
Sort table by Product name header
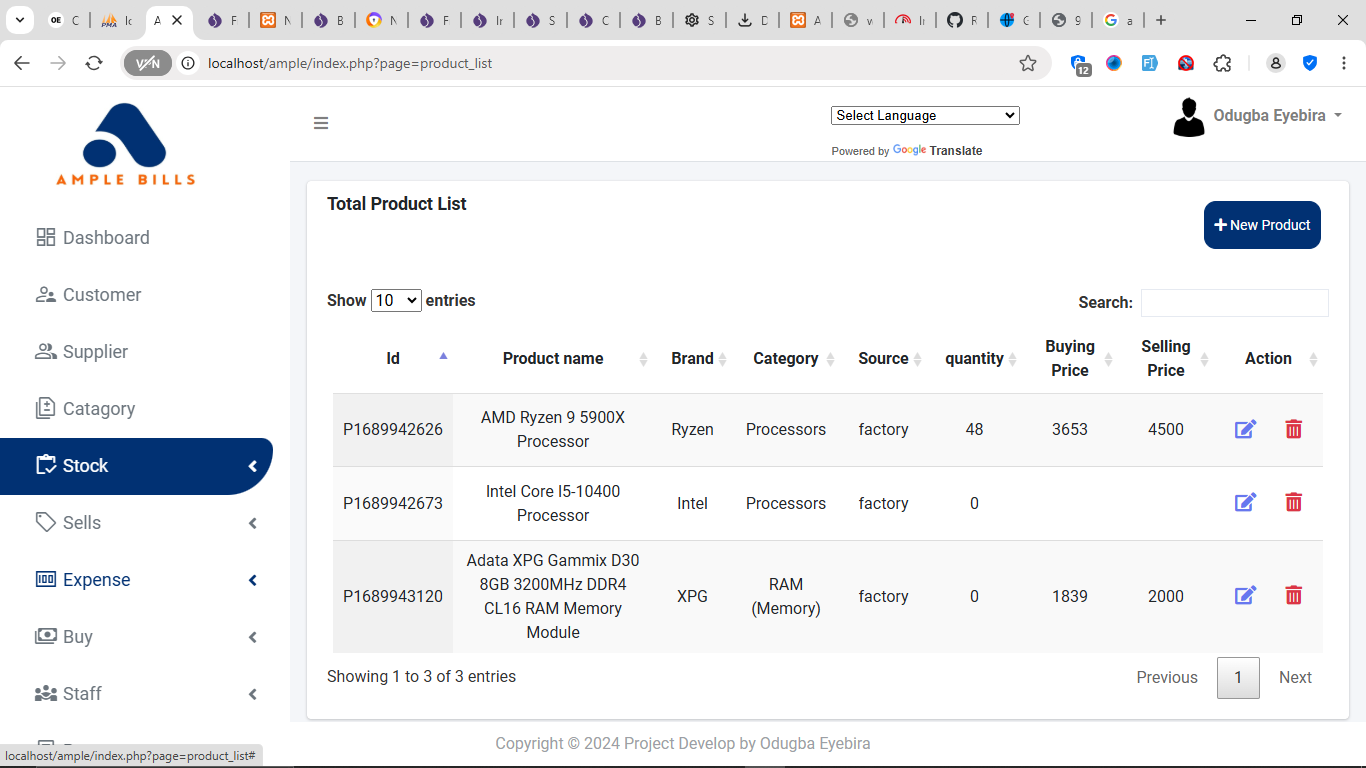click(553, 358)
